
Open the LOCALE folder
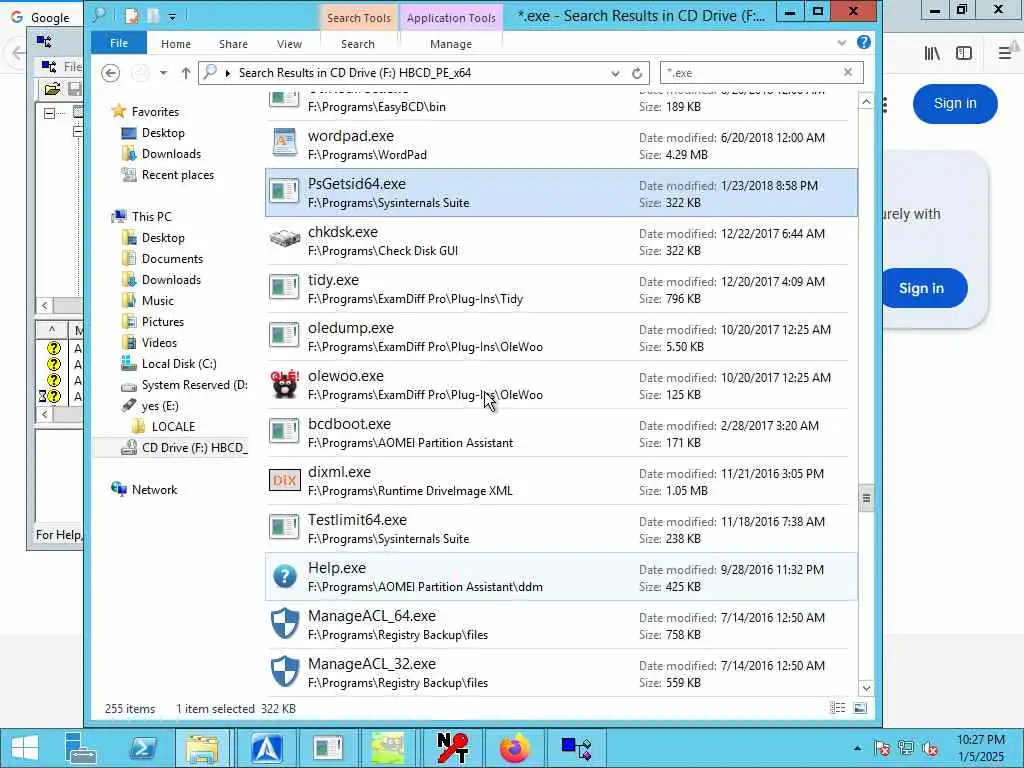[173, 426]
